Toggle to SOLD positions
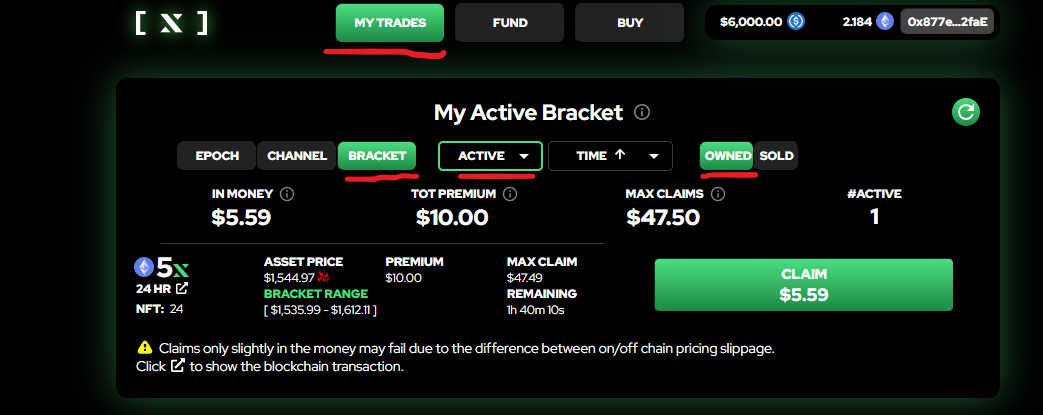The image size is (1043, 415). [776, 156]
